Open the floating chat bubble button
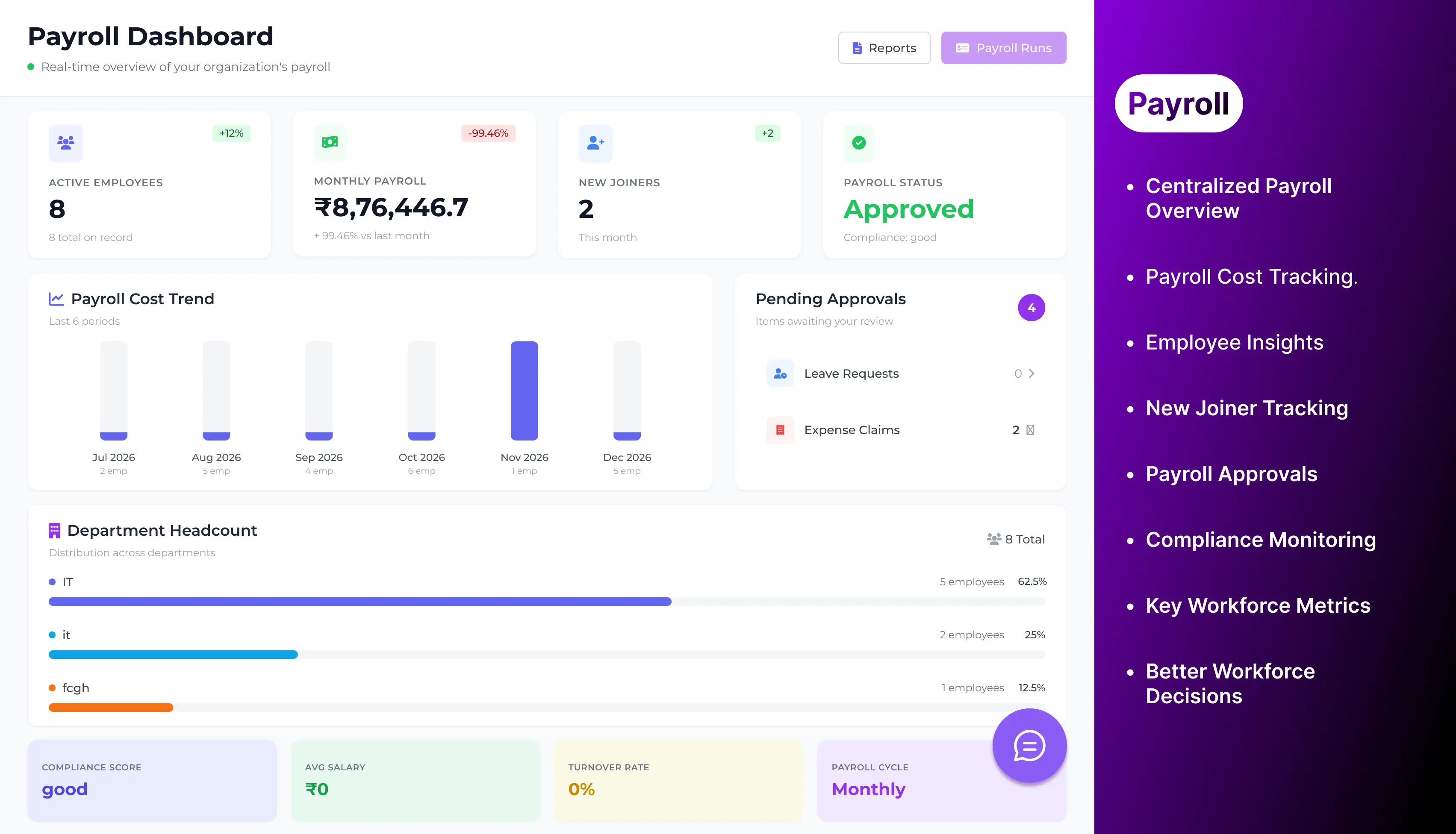Image resolution: width=1456 pixels, height=834 pixels. click(1029, 746)
